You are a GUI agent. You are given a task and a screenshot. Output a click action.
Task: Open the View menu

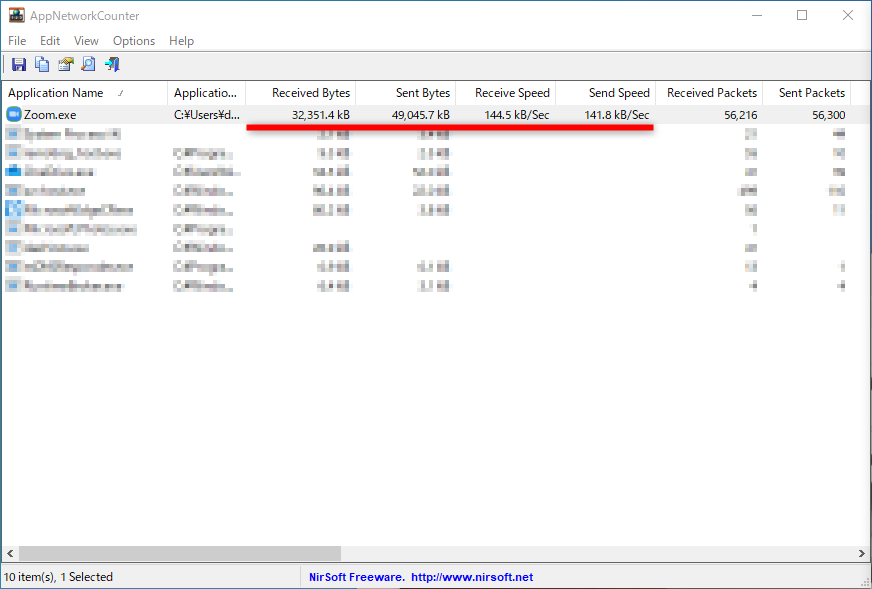[x=86, y=41]
